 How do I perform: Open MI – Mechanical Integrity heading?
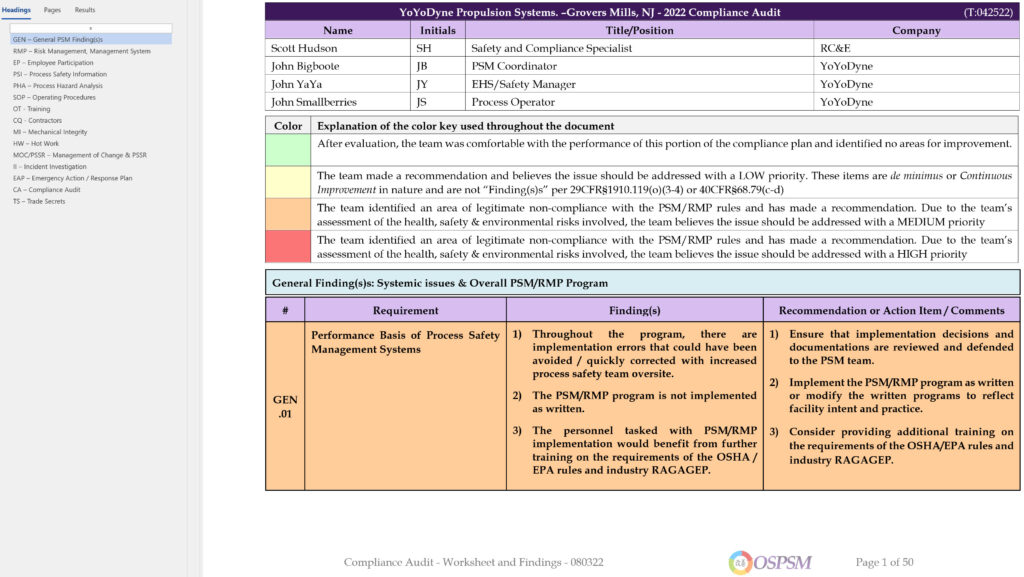50,132
